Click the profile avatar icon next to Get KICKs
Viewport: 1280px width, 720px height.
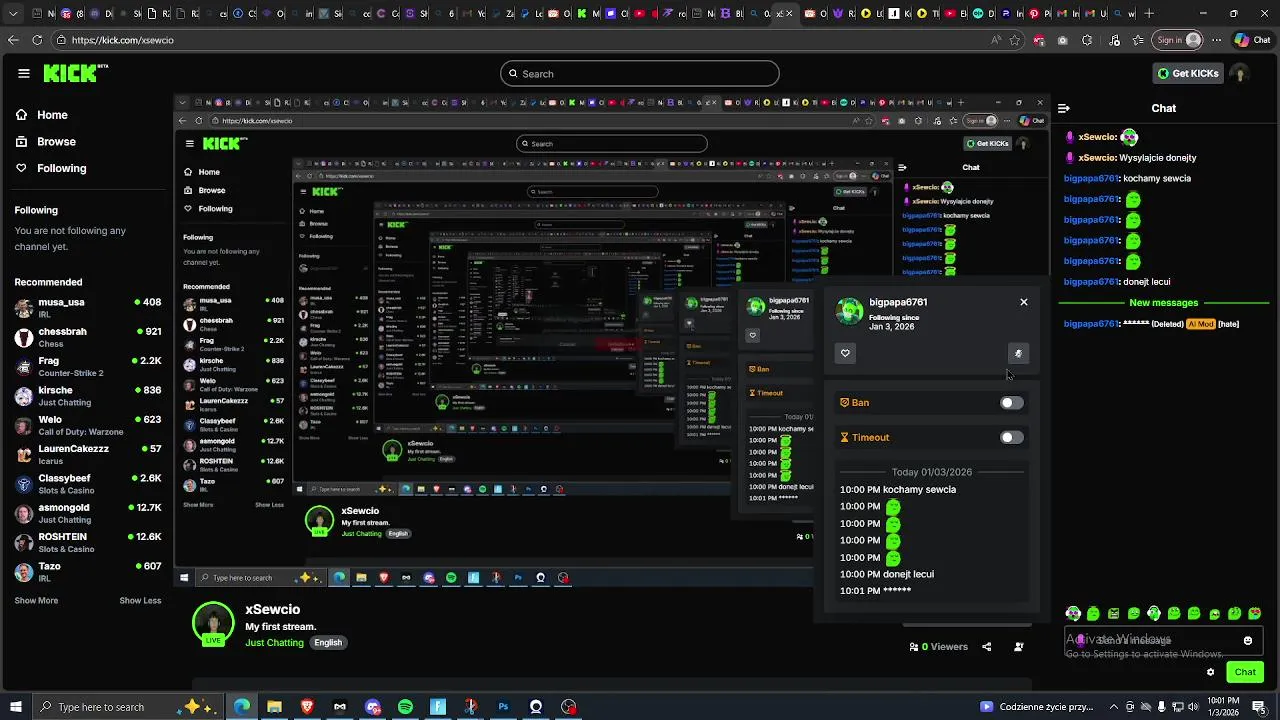pos(1240,74)
